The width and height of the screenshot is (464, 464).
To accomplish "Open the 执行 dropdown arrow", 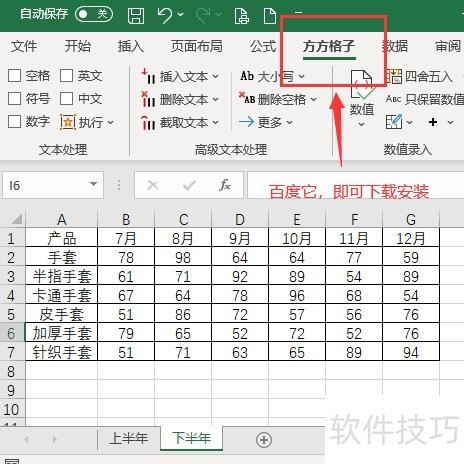I will point(111,123).
